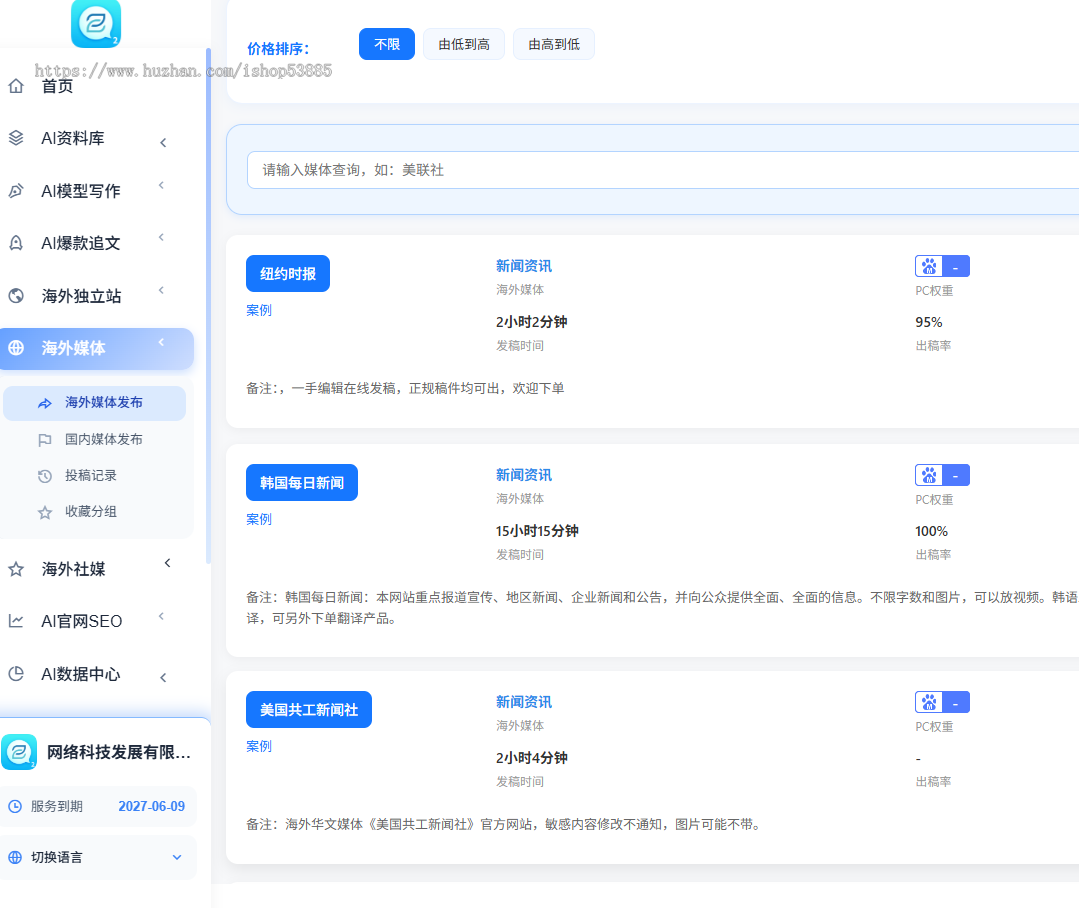Click the star icon beside 收藏分组
The height and width of the screenshot is (908, 1079).
(x=45, y=512)
